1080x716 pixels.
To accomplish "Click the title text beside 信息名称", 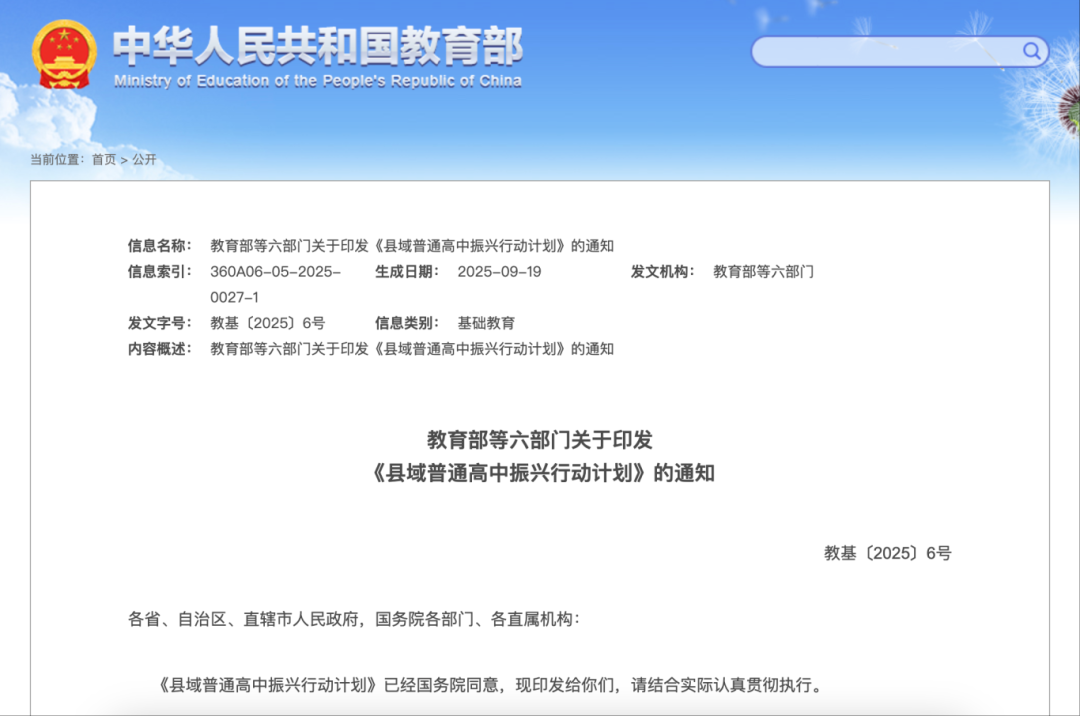I will click(411, 245).
